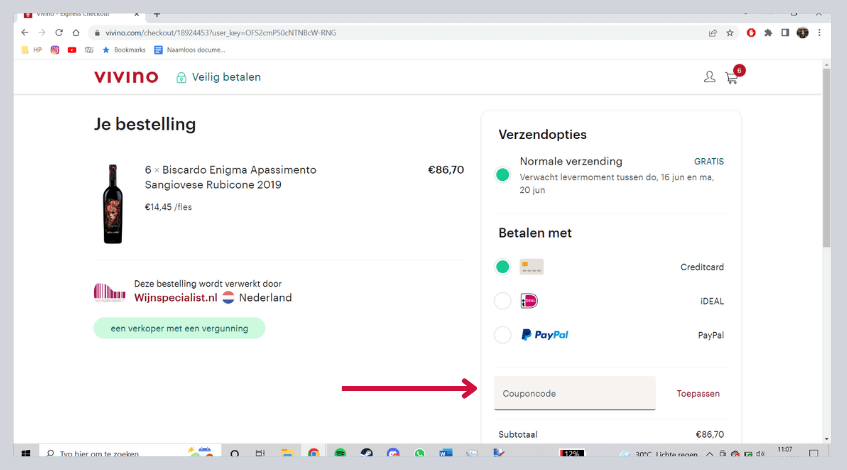
Task: Click the Couponcode input field
Action: click(575, 393)
